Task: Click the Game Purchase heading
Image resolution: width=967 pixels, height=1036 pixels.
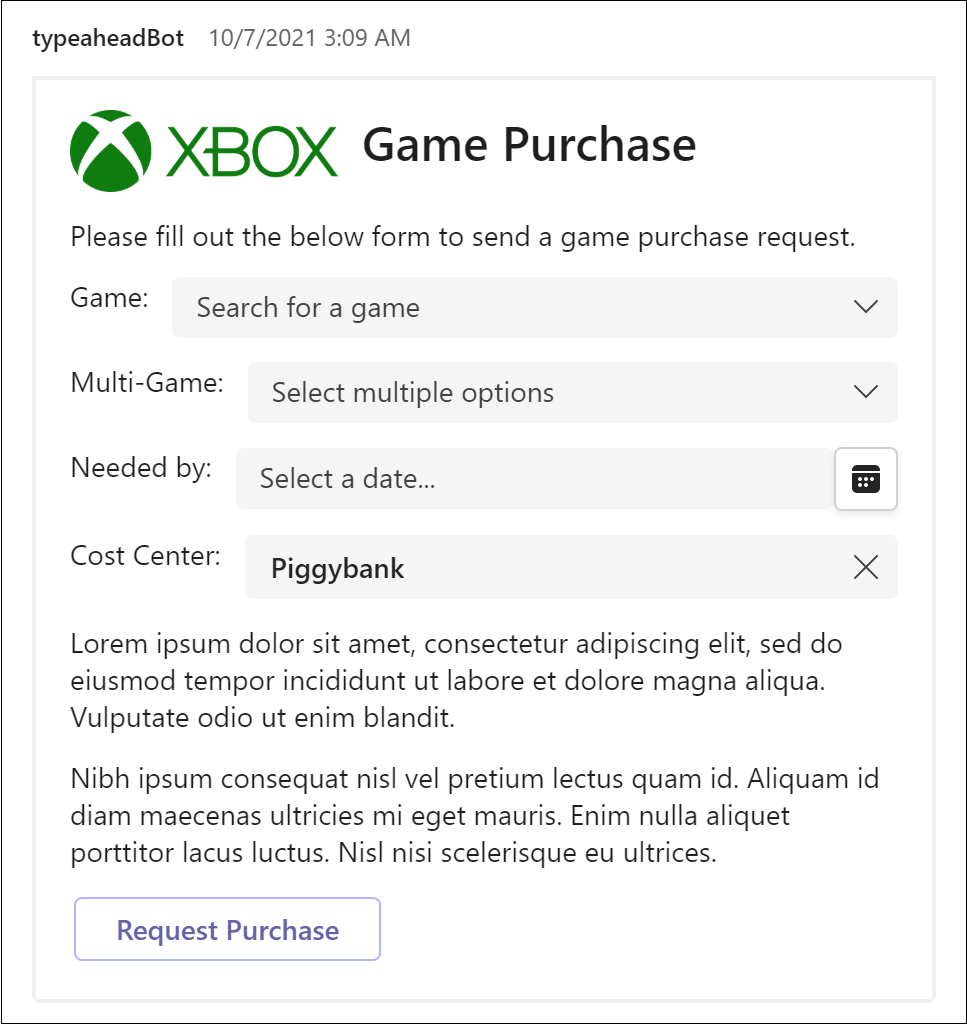Action: [529, 145]
